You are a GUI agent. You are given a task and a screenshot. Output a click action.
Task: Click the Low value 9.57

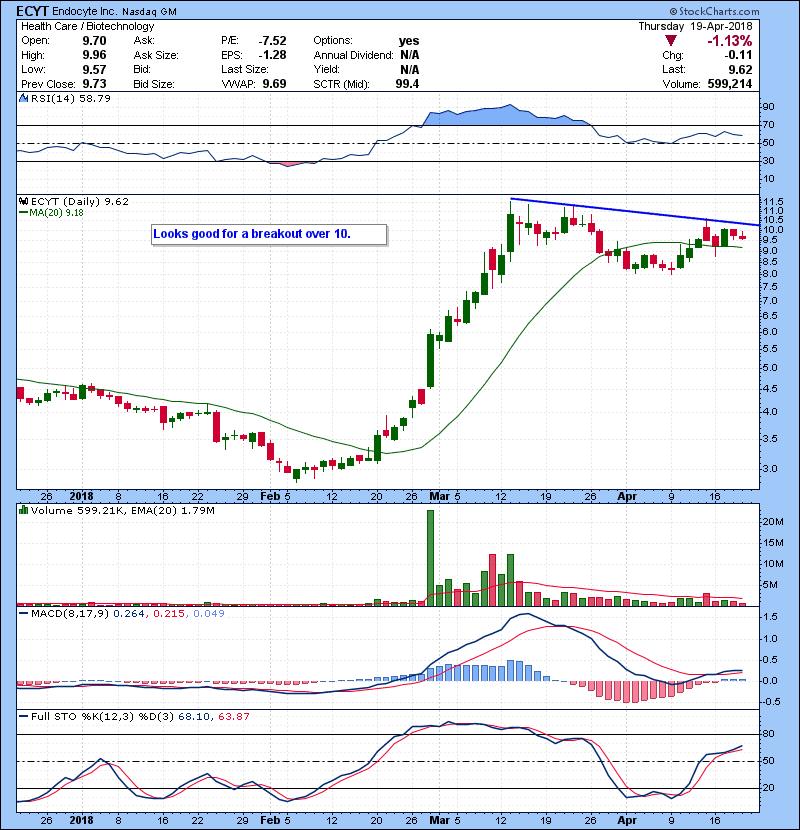[94, 69]
